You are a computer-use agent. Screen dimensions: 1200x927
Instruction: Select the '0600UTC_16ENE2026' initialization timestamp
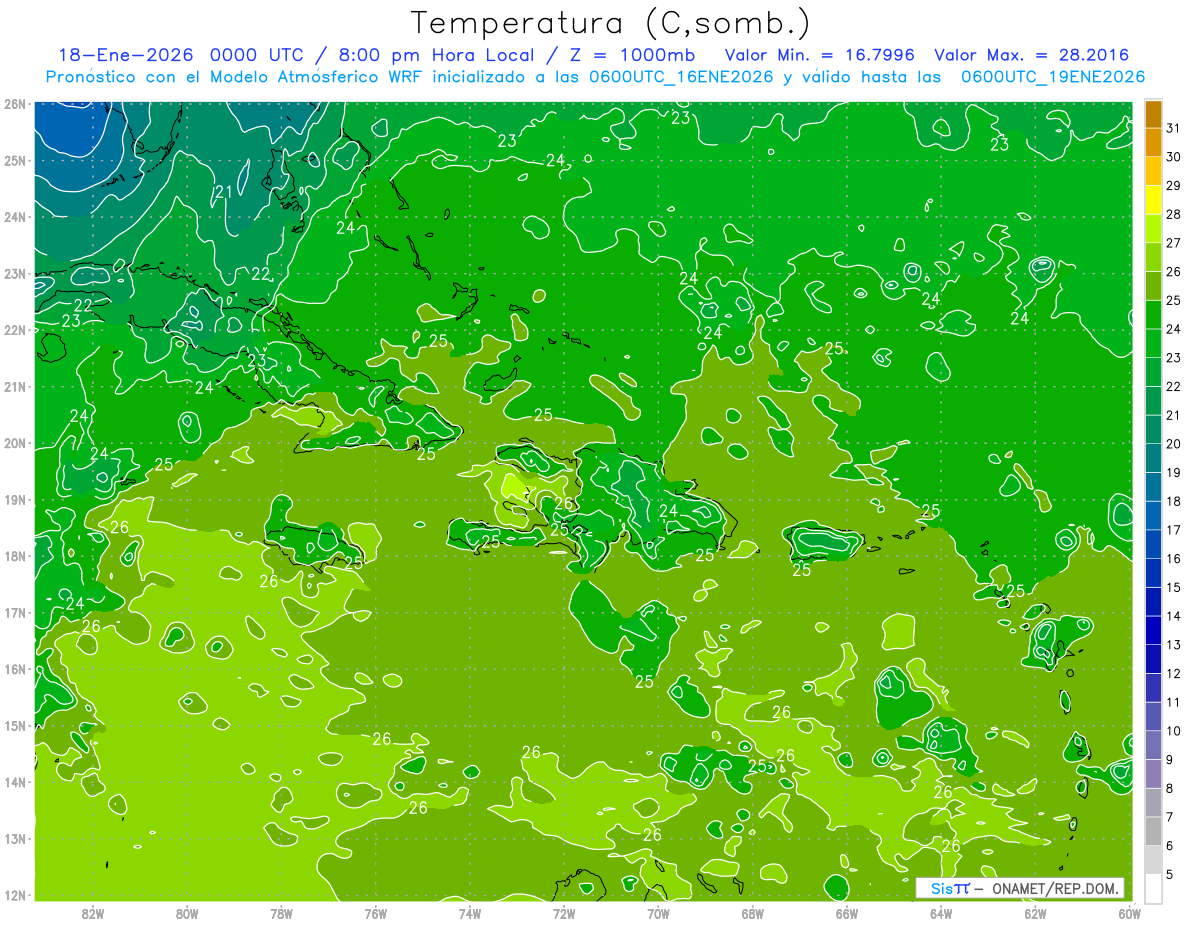[683, 77]
